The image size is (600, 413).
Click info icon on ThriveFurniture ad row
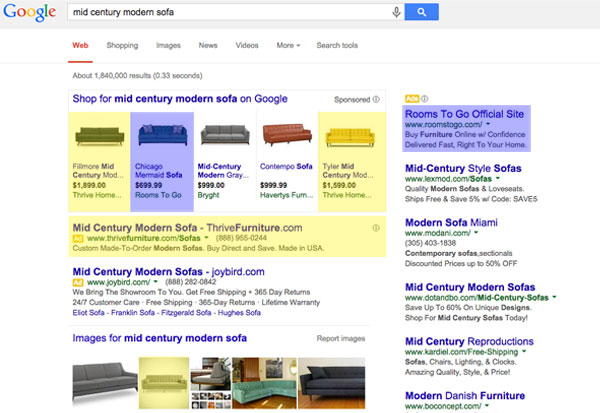click(376, 228)
